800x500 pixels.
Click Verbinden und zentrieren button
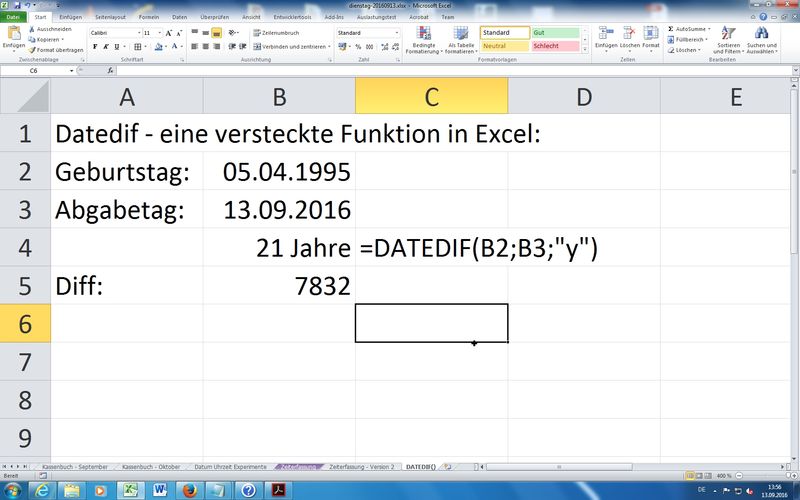tap(290, 46)
